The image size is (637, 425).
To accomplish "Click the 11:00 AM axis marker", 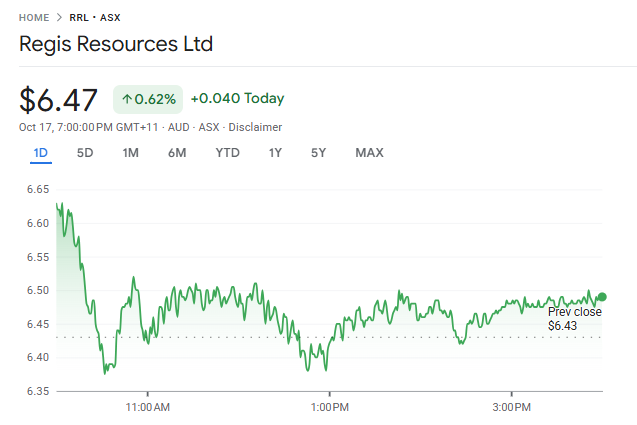I will pos(147,407).
